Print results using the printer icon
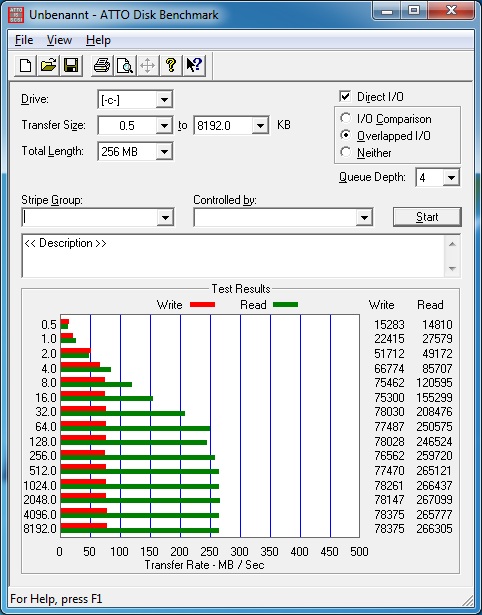The width and height of the screenshot is (482, 615). point(102,65)
